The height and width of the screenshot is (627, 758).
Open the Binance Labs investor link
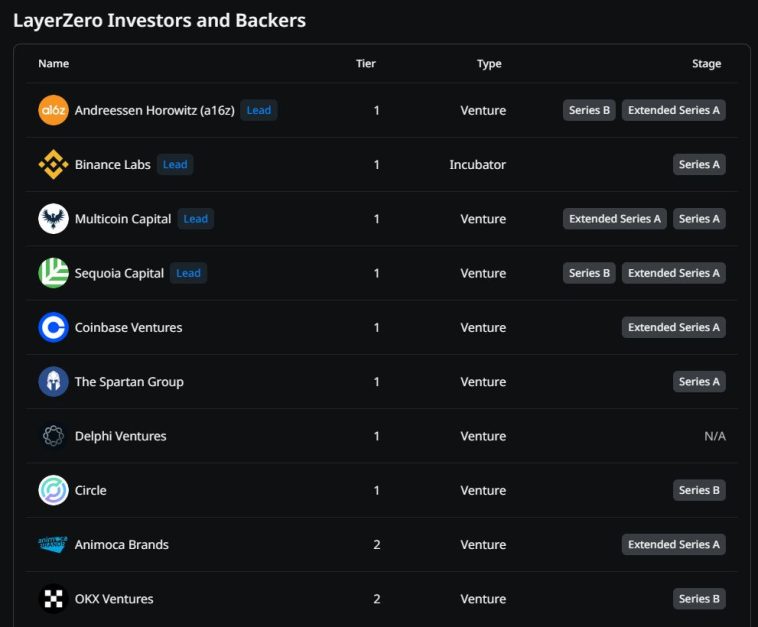click(x=112, y=164)
